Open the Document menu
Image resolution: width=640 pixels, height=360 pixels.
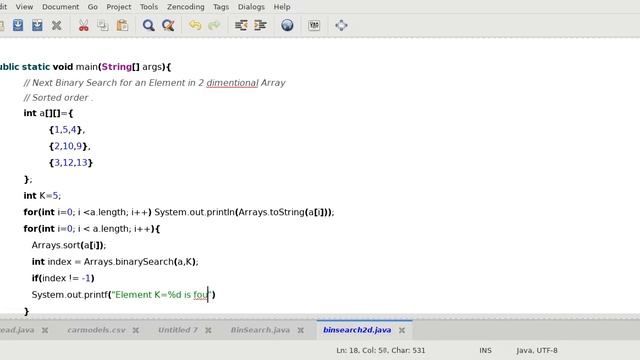(60, 7)
